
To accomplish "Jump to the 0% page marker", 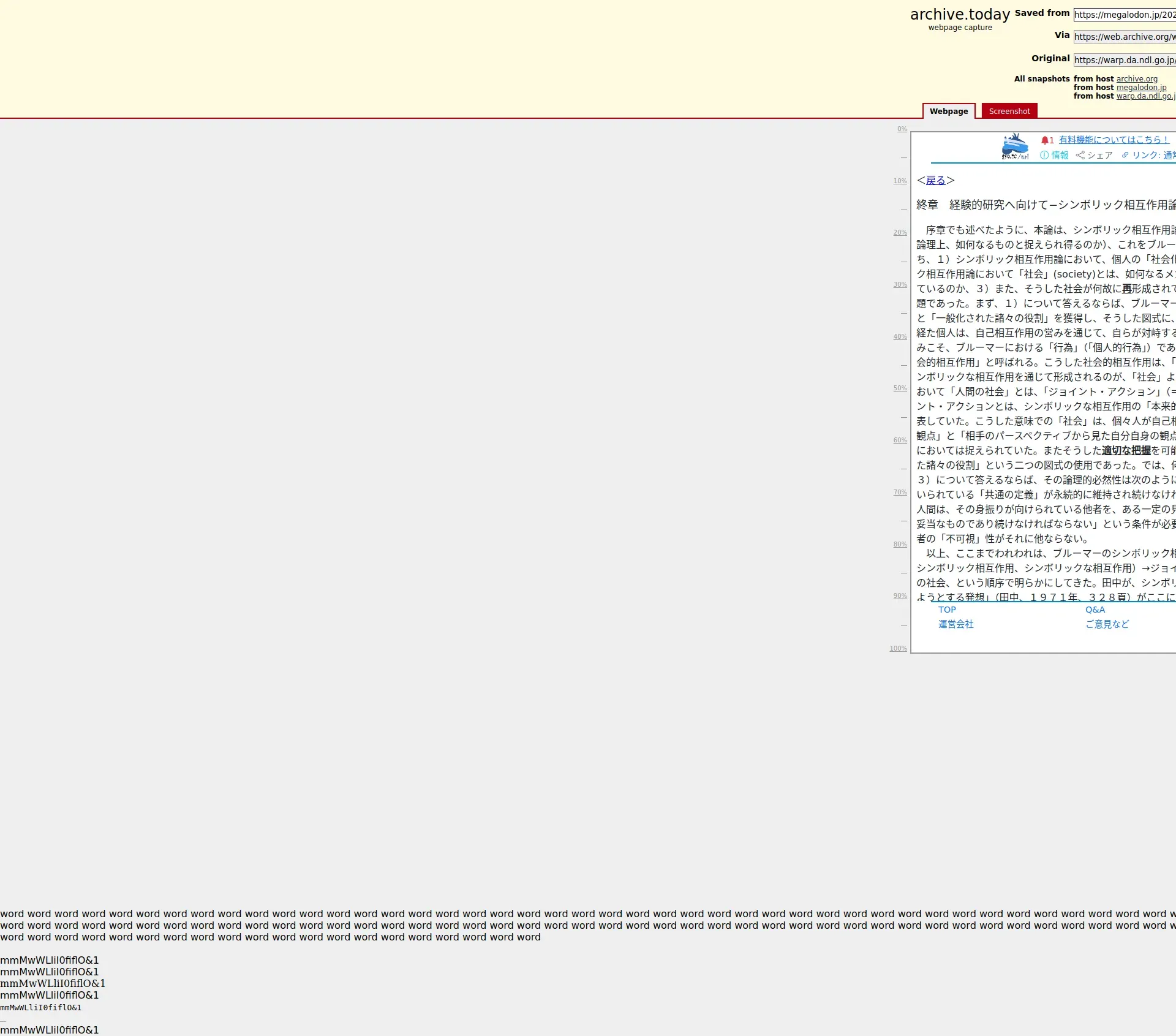I will [902, 129].
